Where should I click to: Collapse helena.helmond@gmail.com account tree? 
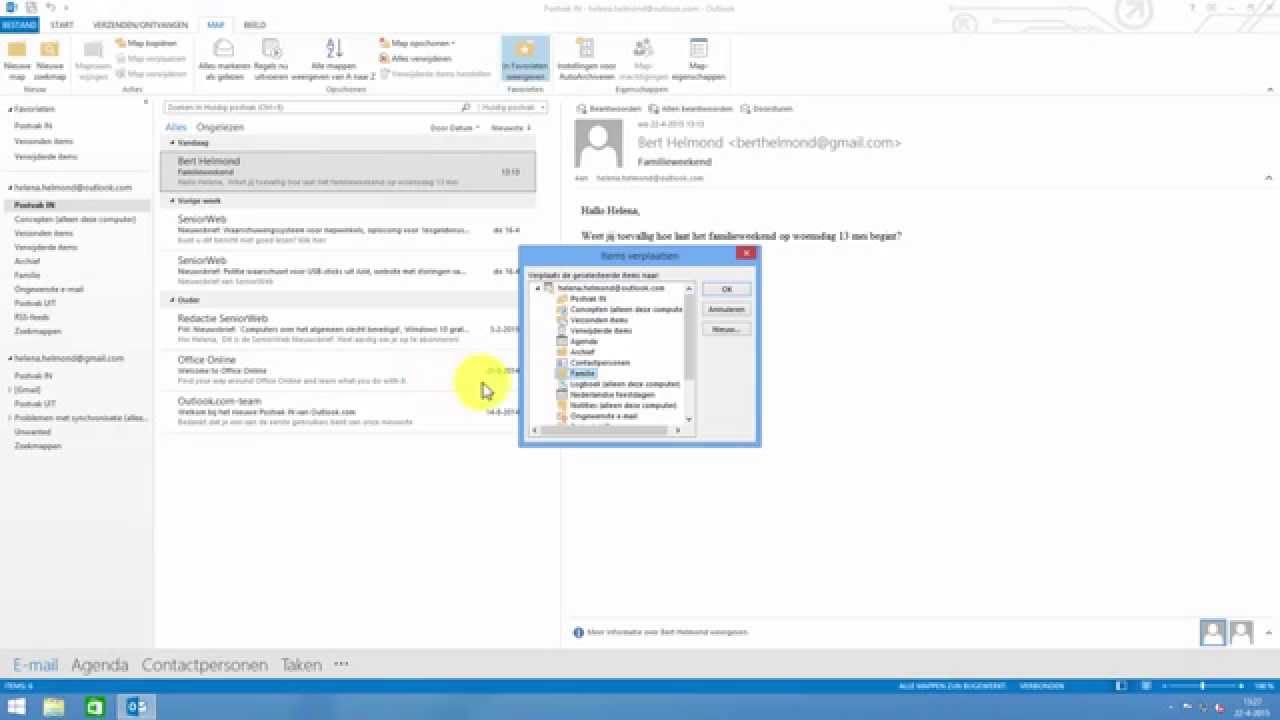click(10, 359)
